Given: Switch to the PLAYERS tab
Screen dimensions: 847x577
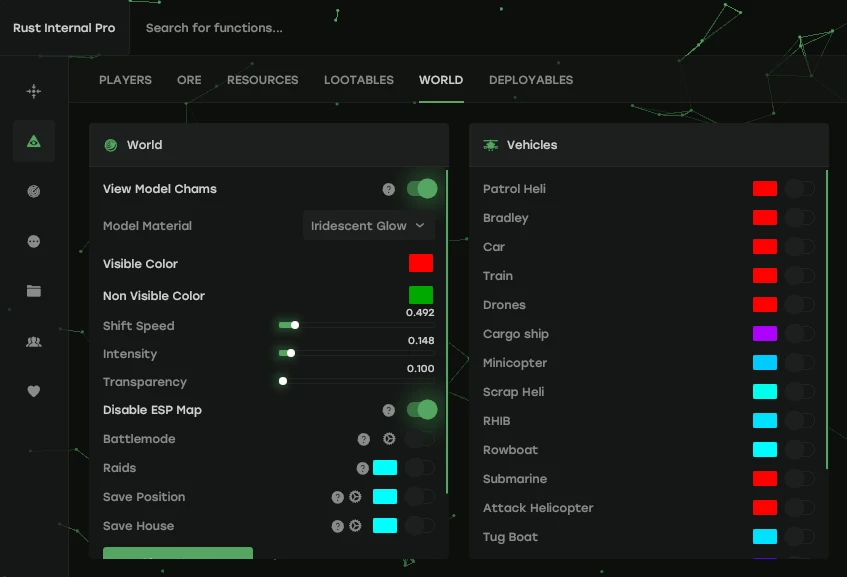Looking at the screenshot, I should [125, 80].
